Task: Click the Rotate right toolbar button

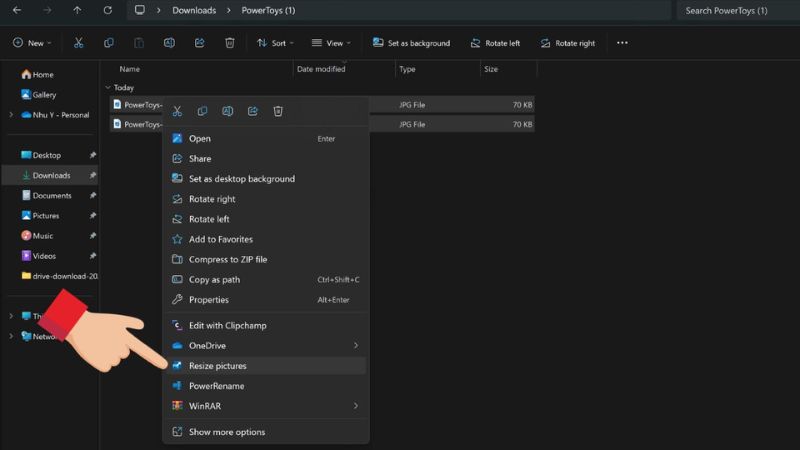Action: pyautogui.click(x=567, y=43)
